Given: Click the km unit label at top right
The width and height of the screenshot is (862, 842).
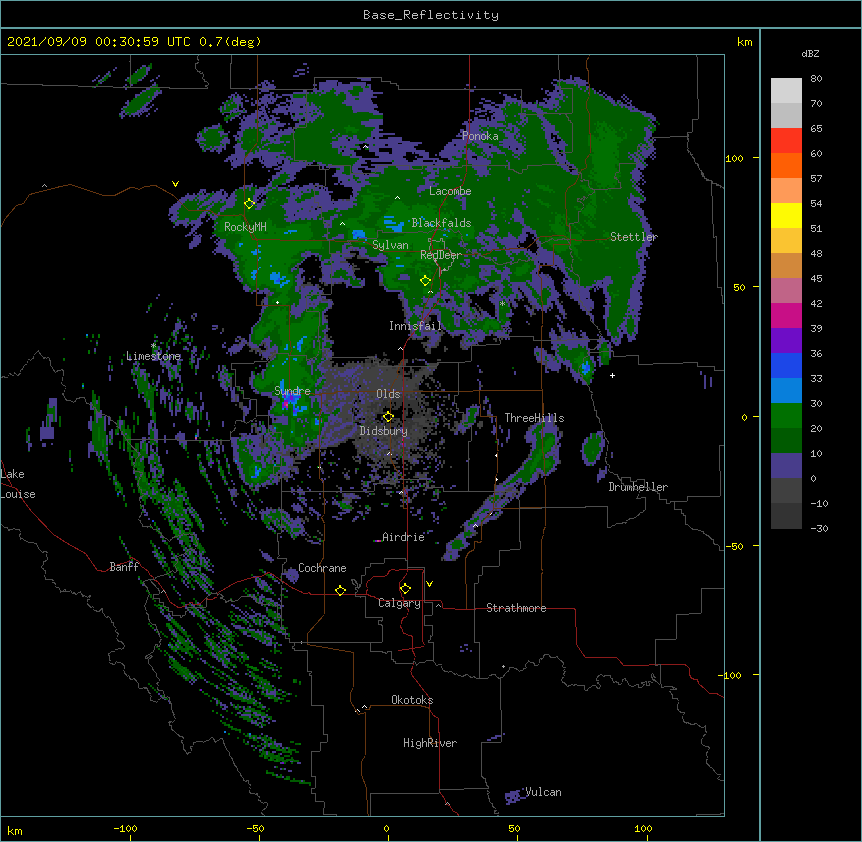Looking at the screenshot, I should pos(744,42).
